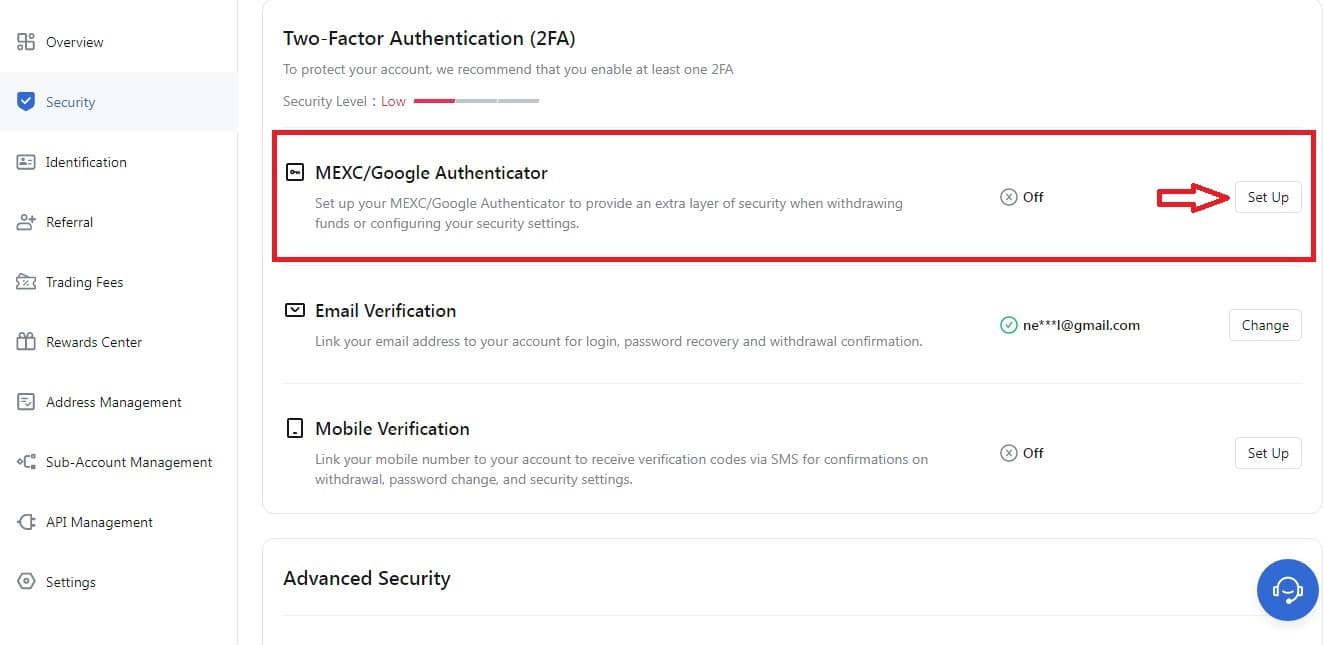The height and width of the screenshot is (645, 1323).
Task: Set up MEXC/Google Authenticator
Action: [1268, 197]
